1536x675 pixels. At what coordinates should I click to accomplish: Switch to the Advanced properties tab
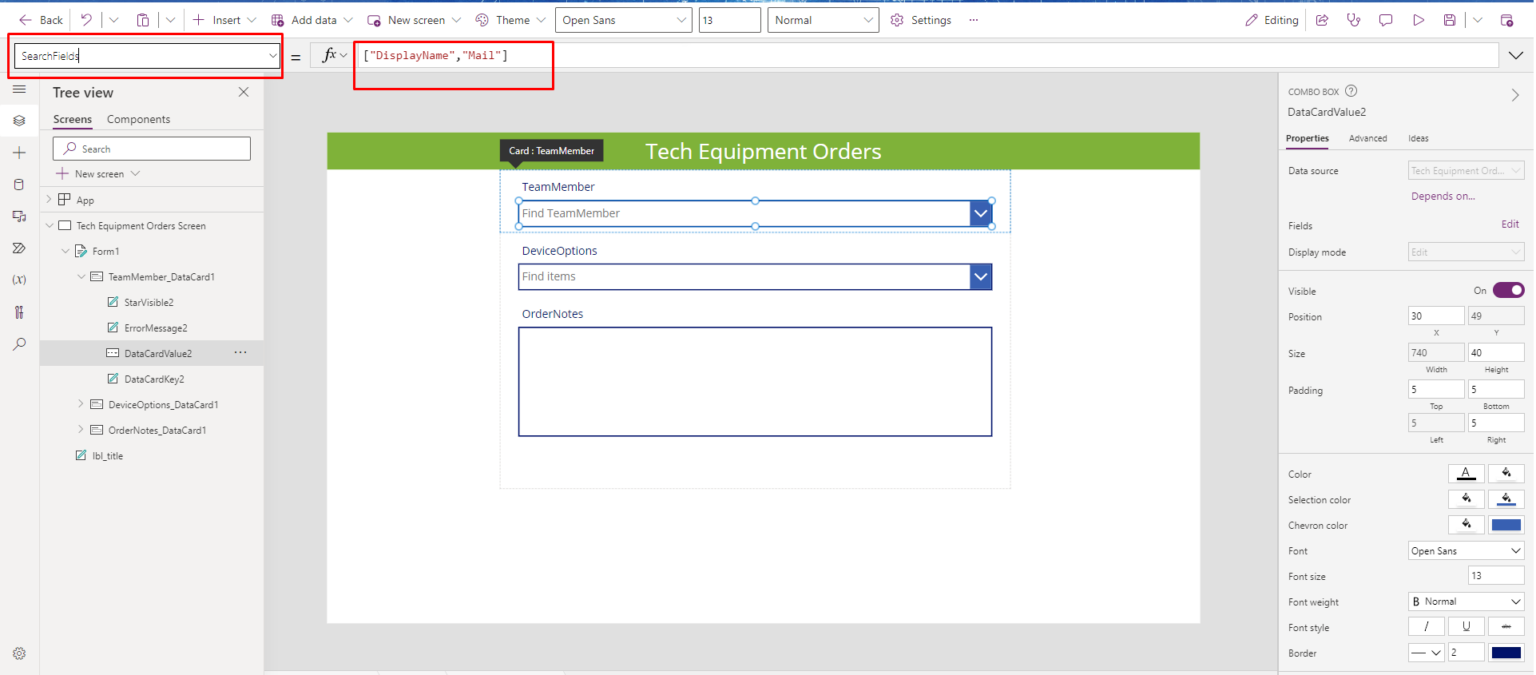tap(1369, 138)
